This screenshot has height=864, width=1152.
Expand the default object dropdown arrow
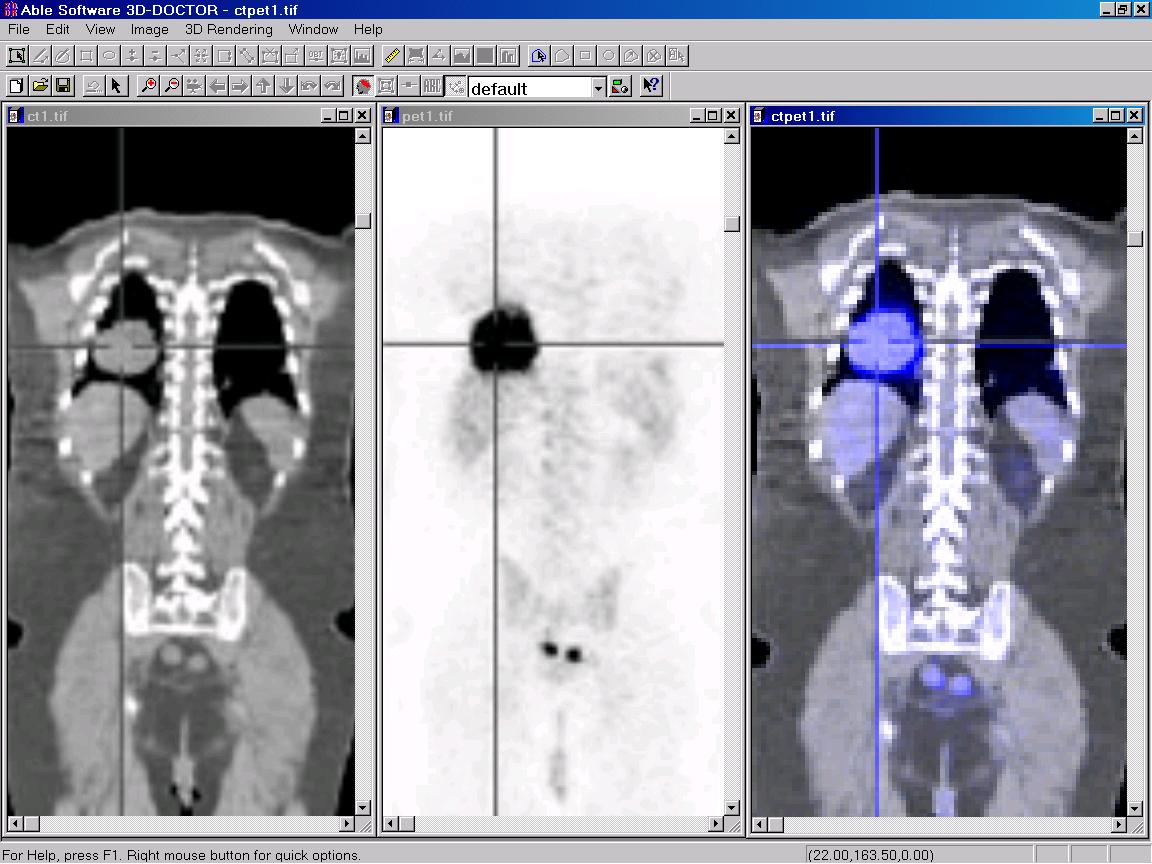(598, 88)
